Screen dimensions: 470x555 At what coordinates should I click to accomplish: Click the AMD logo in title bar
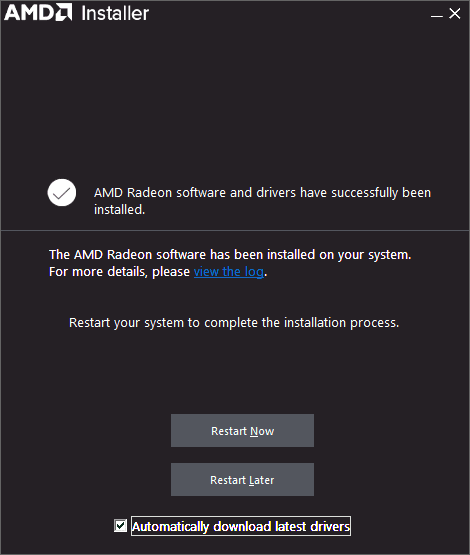click(38, 12)
